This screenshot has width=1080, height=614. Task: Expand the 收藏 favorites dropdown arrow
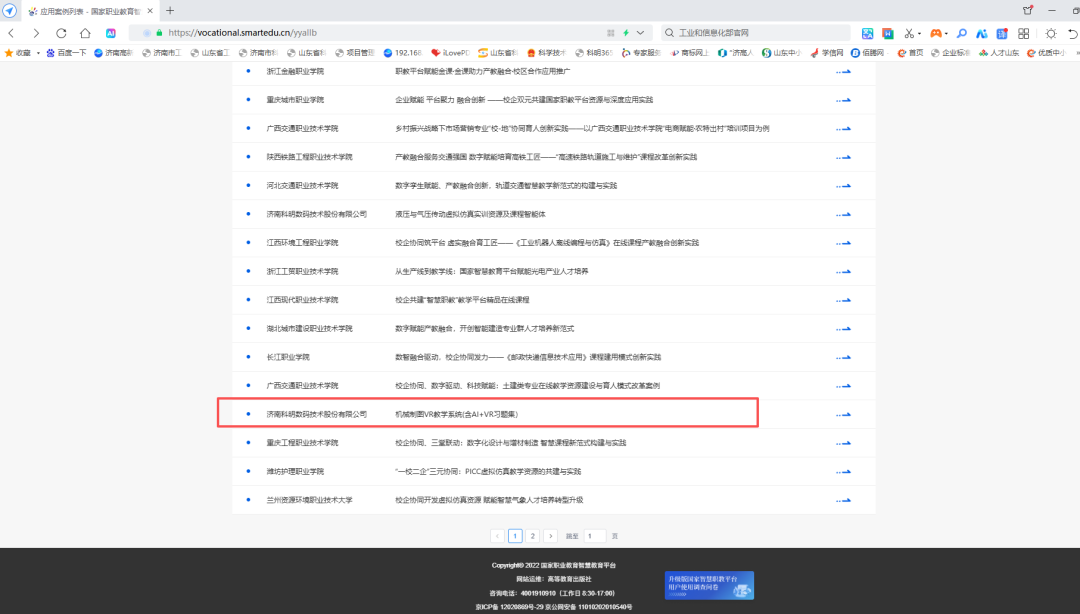coord(39,52)
